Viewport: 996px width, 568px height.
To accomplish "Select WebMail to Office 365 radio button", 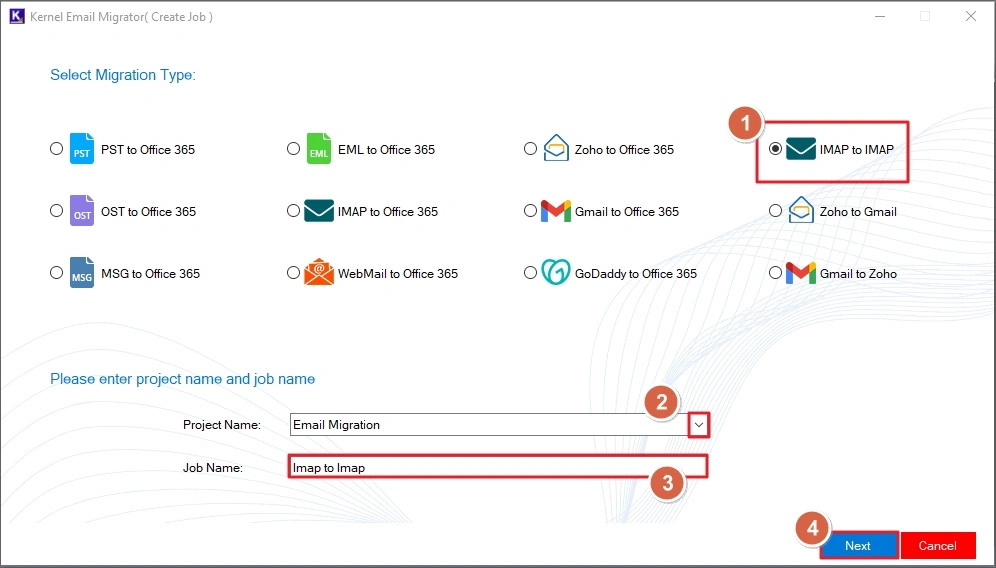I will click(293, 273).
